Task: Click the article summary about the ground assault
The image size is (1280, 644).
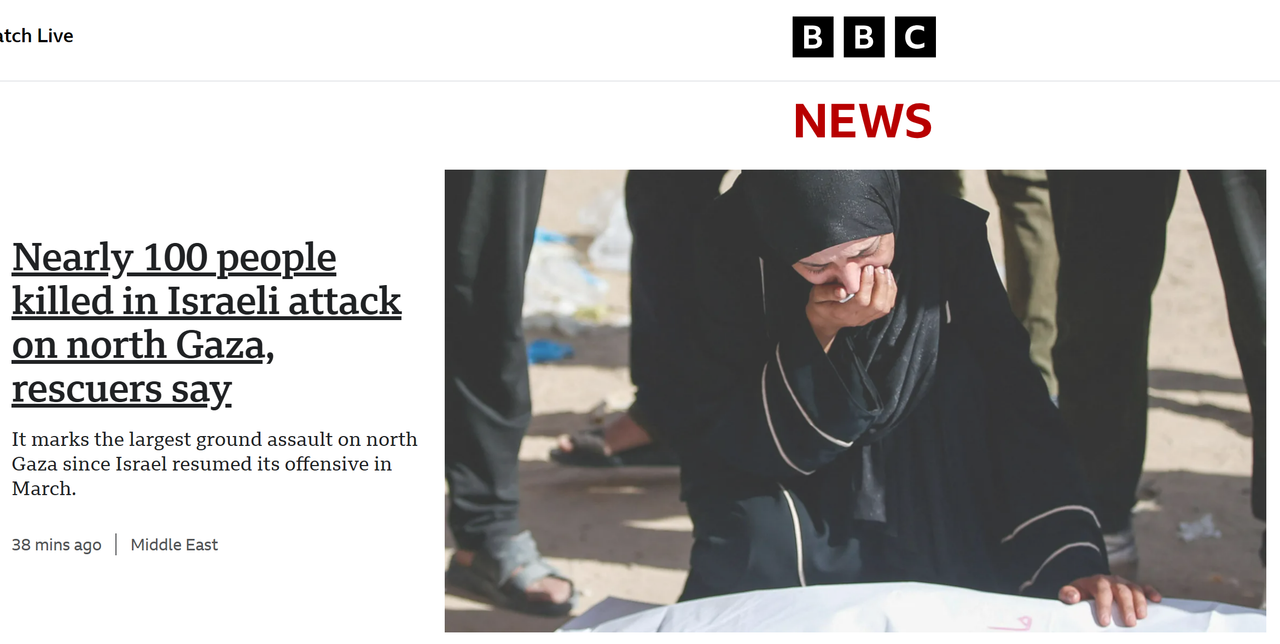Action: click(215, 464)
